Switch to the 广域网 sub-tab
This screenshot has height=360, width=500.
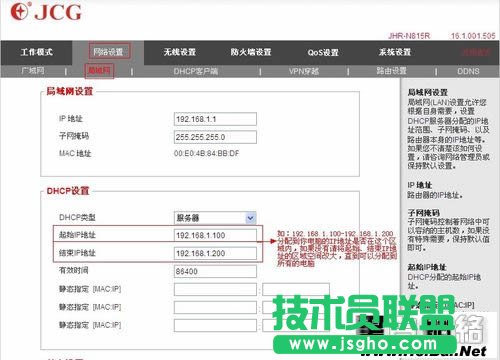(33, 71)
